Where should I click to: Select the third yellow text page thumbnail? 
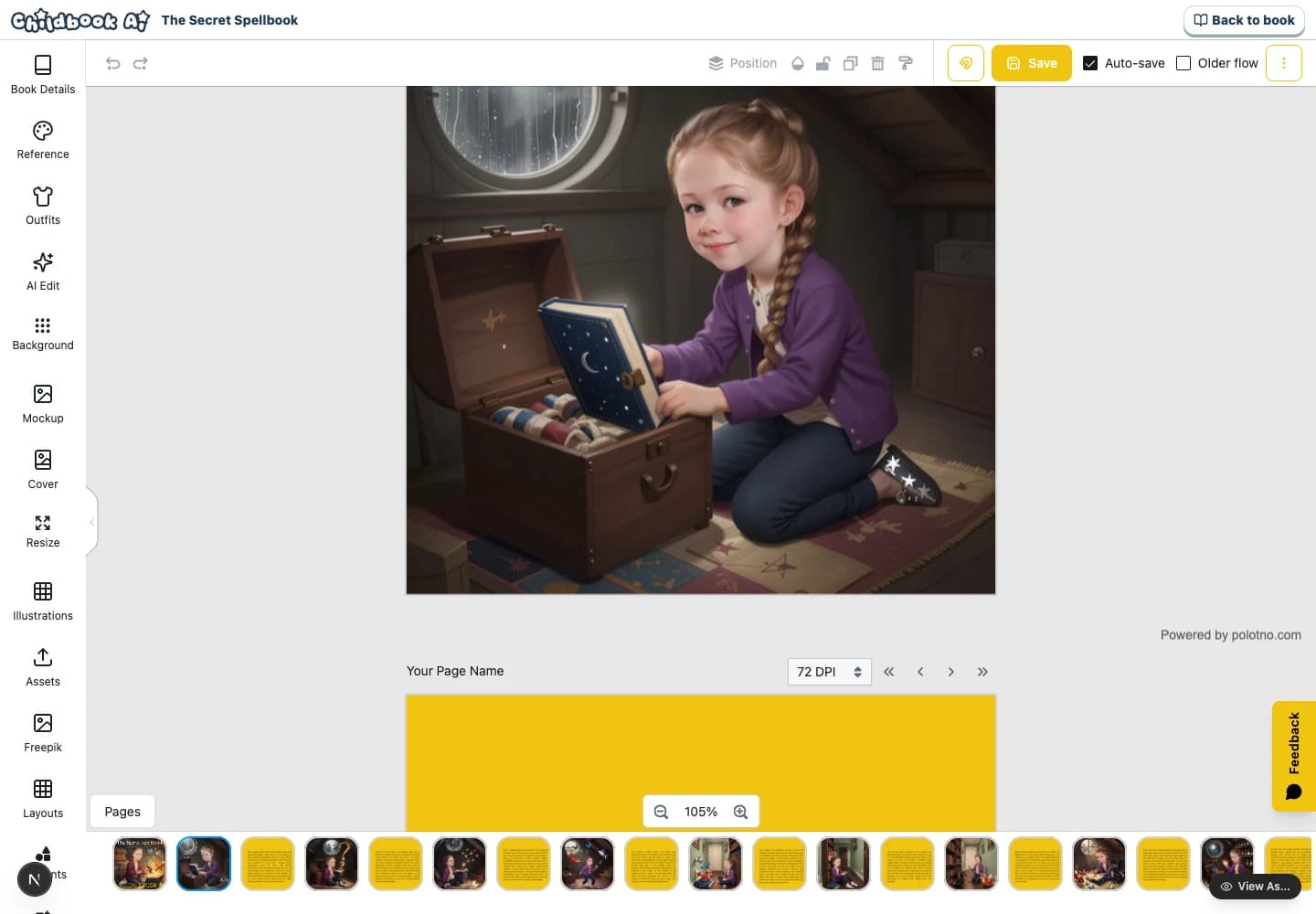pyautogui.click(x=268, y=864)
